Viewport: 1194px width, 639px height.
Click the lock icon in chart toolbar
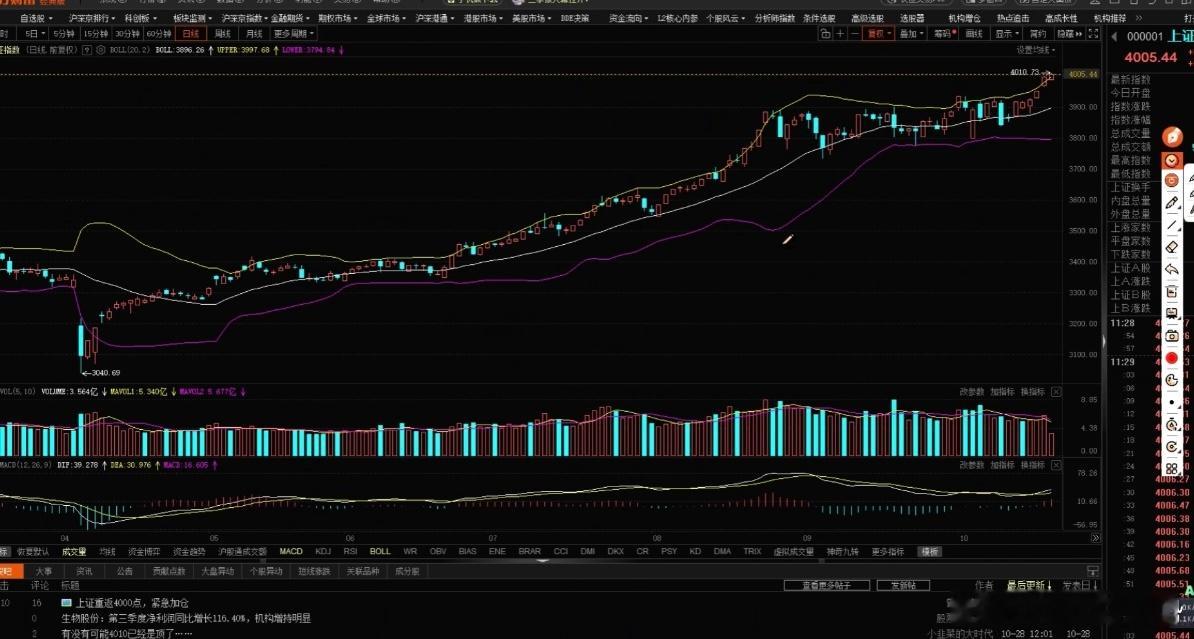pyautogui.click(x=825, y=34)
